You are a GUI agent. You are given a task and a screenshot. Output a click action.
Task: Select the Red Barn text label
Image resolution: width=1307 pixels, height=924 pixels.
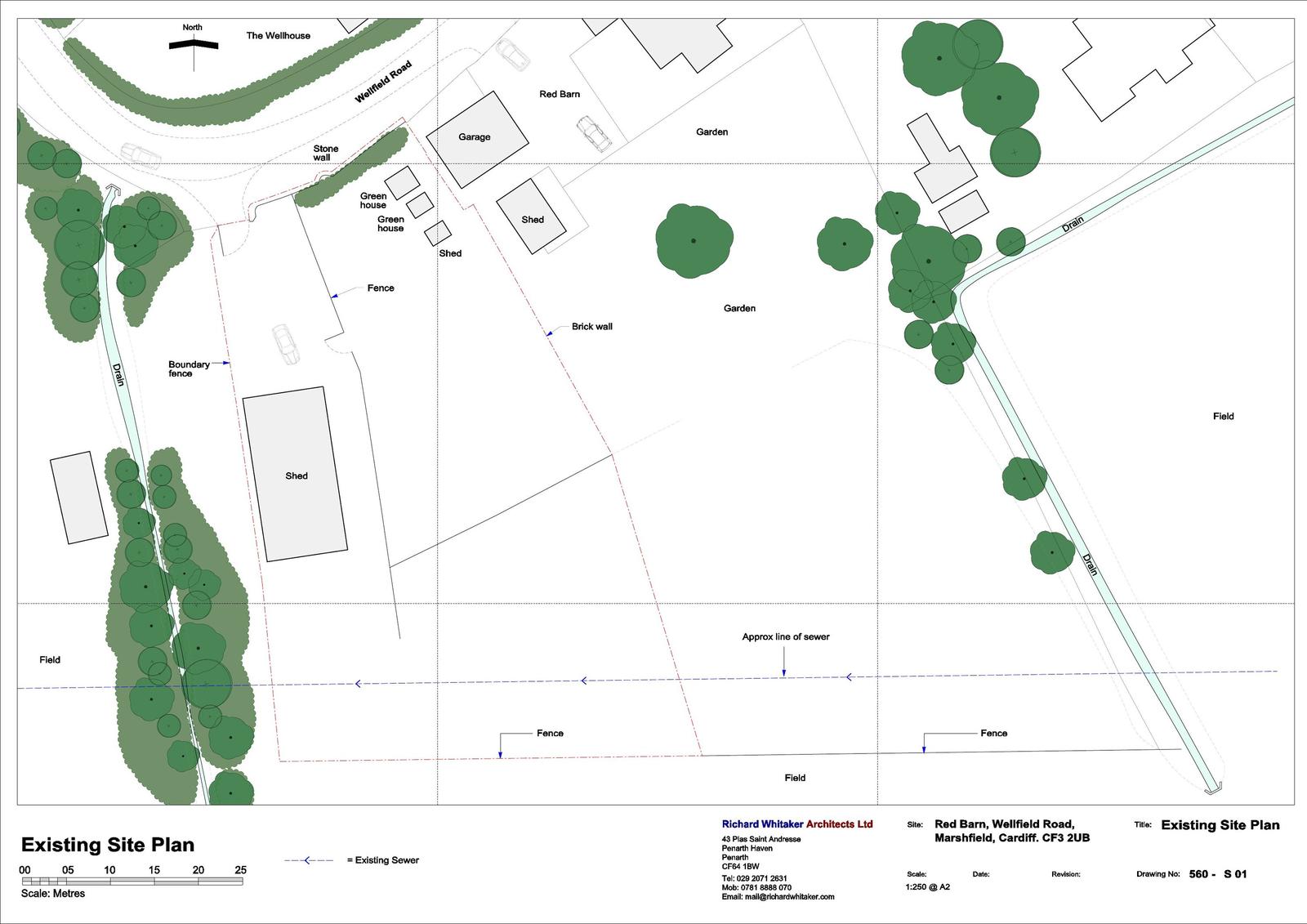(560, 94)
